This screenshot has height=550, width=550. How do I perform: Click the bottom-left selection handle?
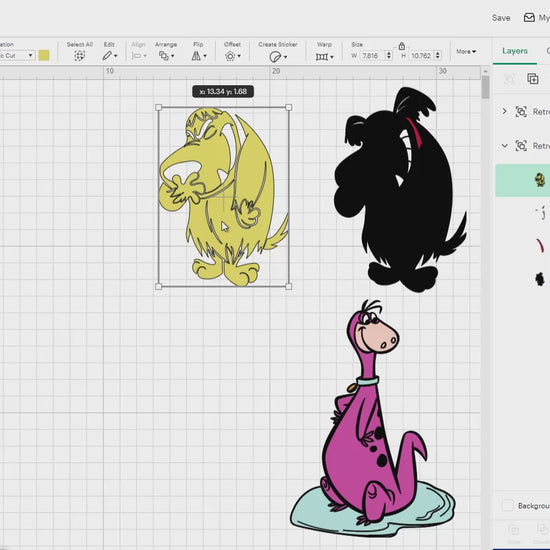tap(159, 287)
